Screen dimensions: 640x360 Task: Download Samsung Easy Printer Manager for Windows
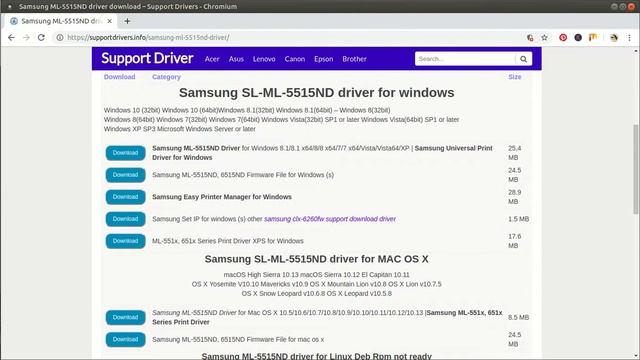pyautogui.click(x=125, y=197)
